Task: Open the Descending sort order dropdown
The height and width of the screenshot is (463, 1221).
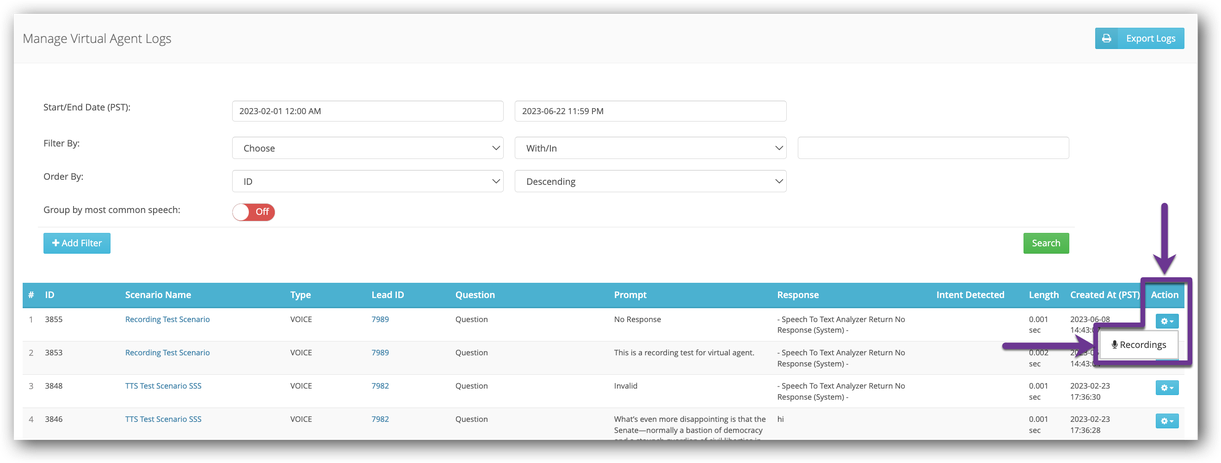Action: point(650,182)
